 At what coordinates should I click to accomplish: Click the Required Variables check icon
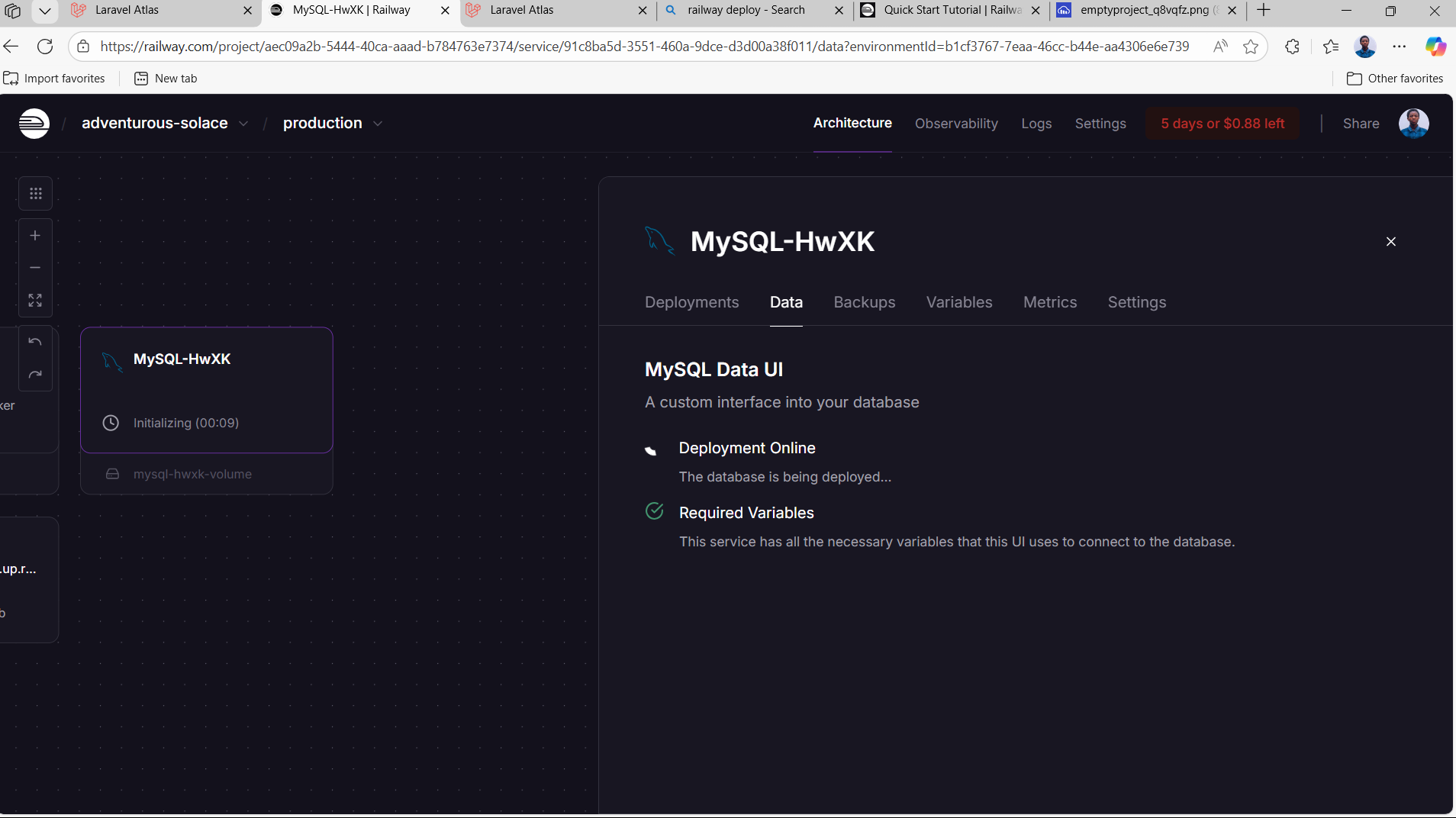(654, 511)
